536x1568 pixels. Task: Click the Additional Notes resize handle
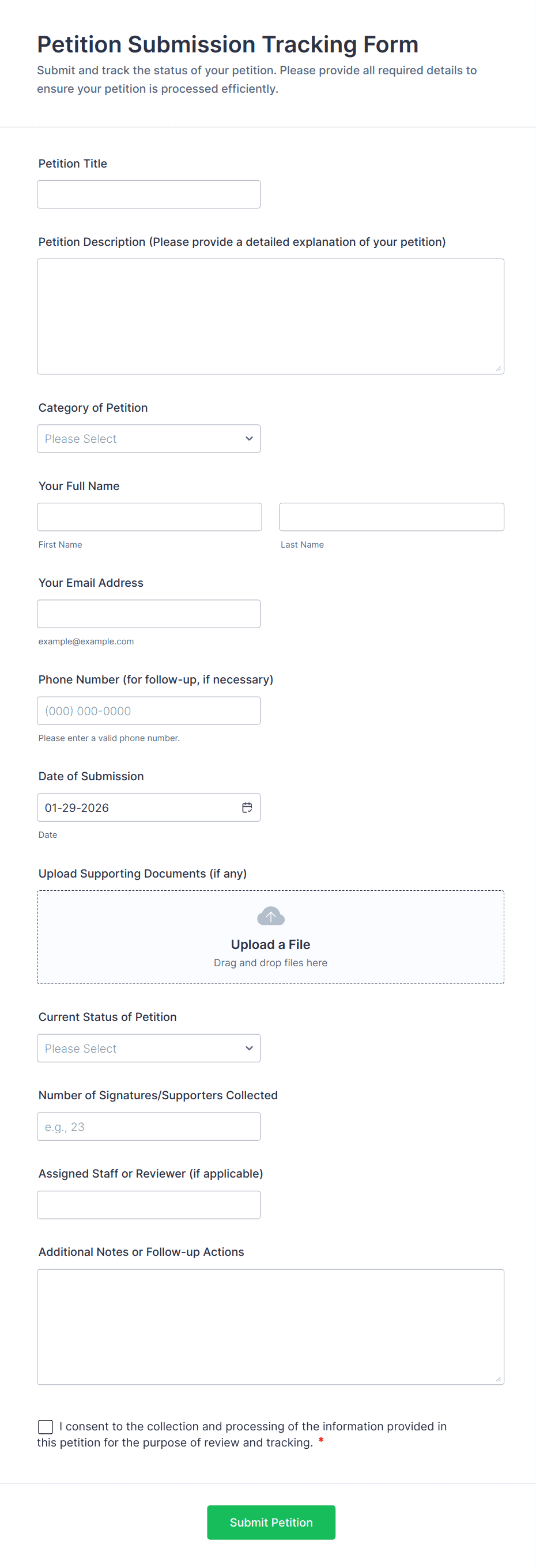(498, 1379)
